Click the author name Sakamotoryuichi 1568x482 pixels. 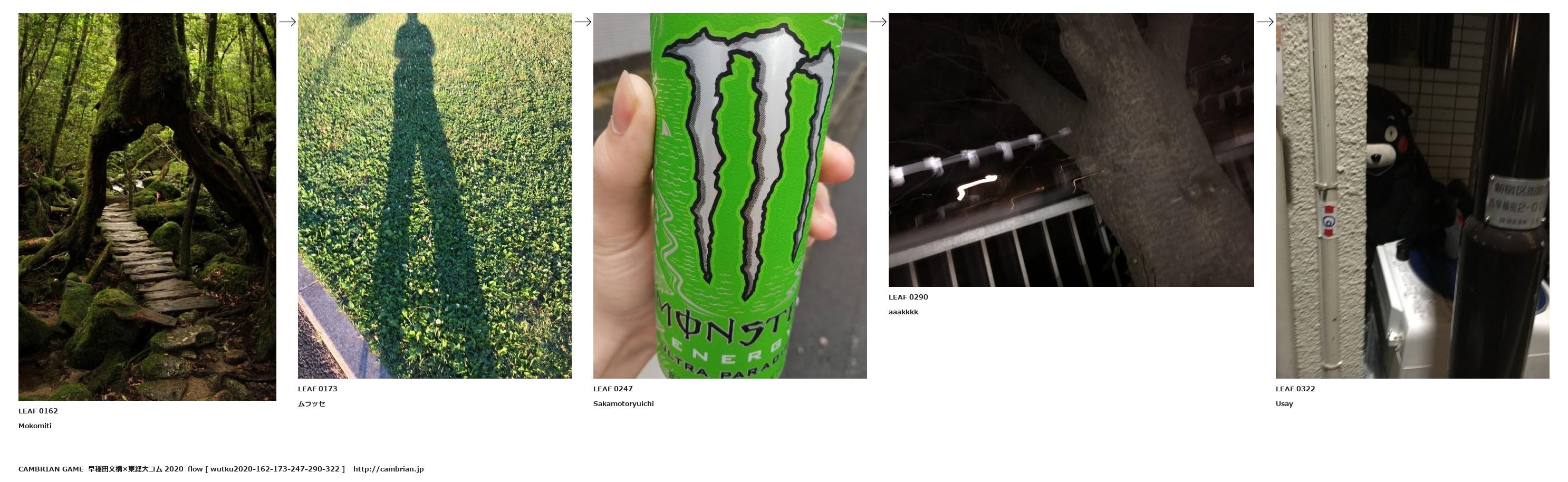click(x=623, y=403)
